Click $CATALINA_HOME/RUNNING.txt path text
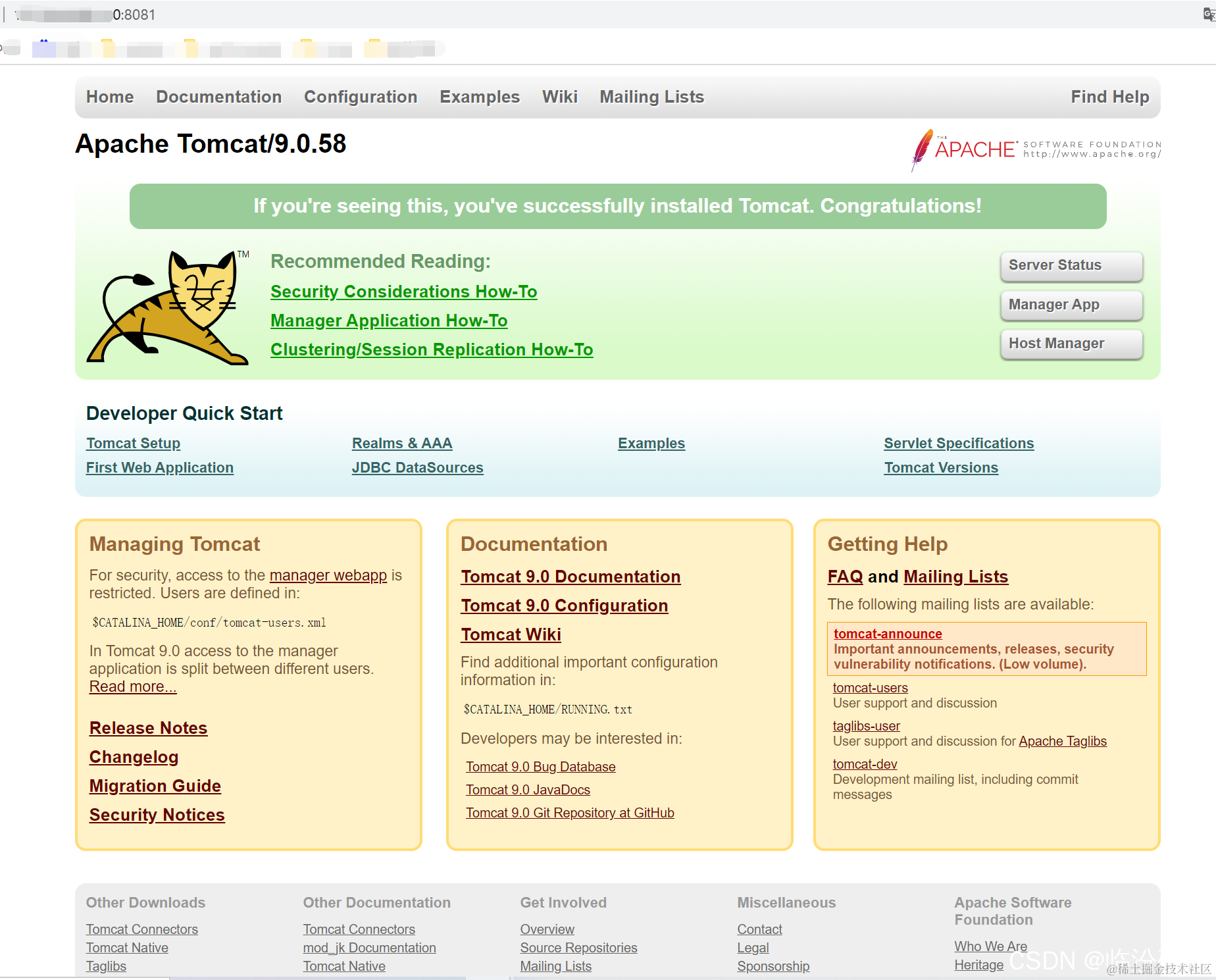This screenshot has width=1216, height=980. coord(547,709)
